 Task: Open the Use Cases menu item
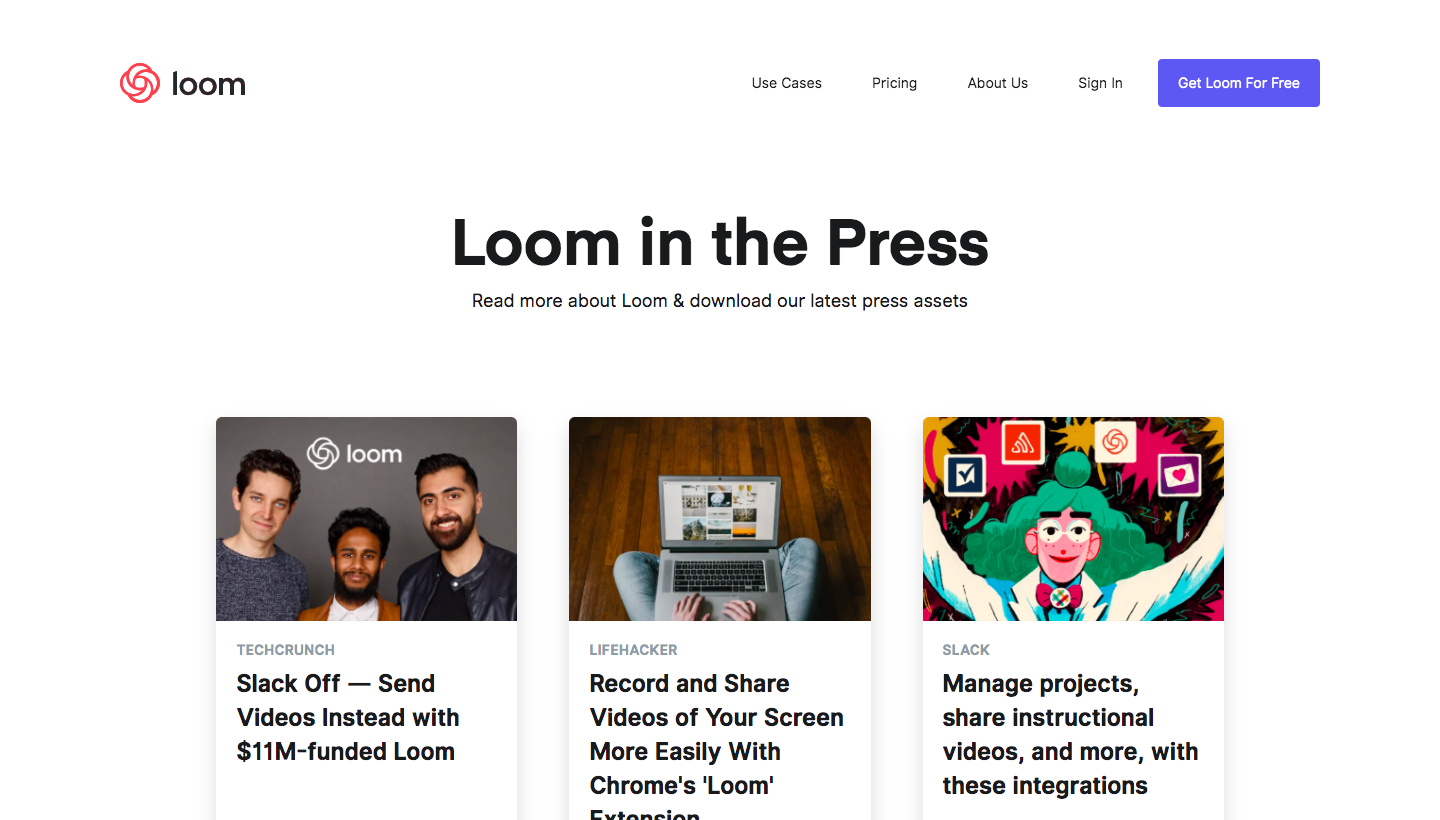click(786, 83)
